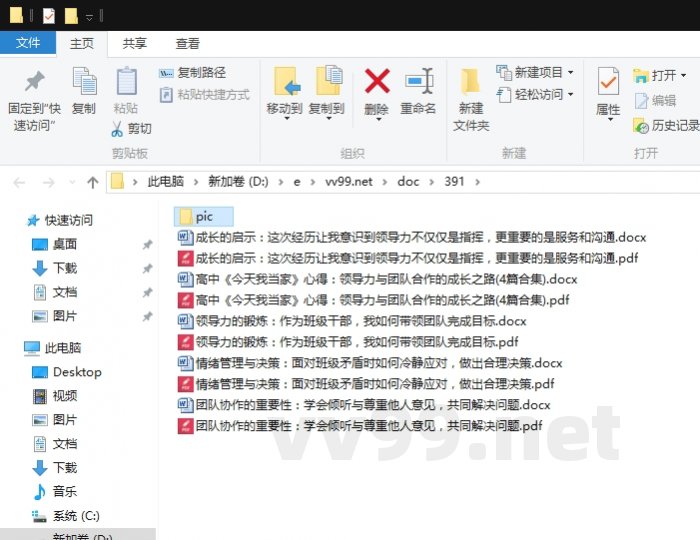The height and width of the screenshot is (540, 700).
Task: Click Copy path (复制路径)
Action: 192,72
